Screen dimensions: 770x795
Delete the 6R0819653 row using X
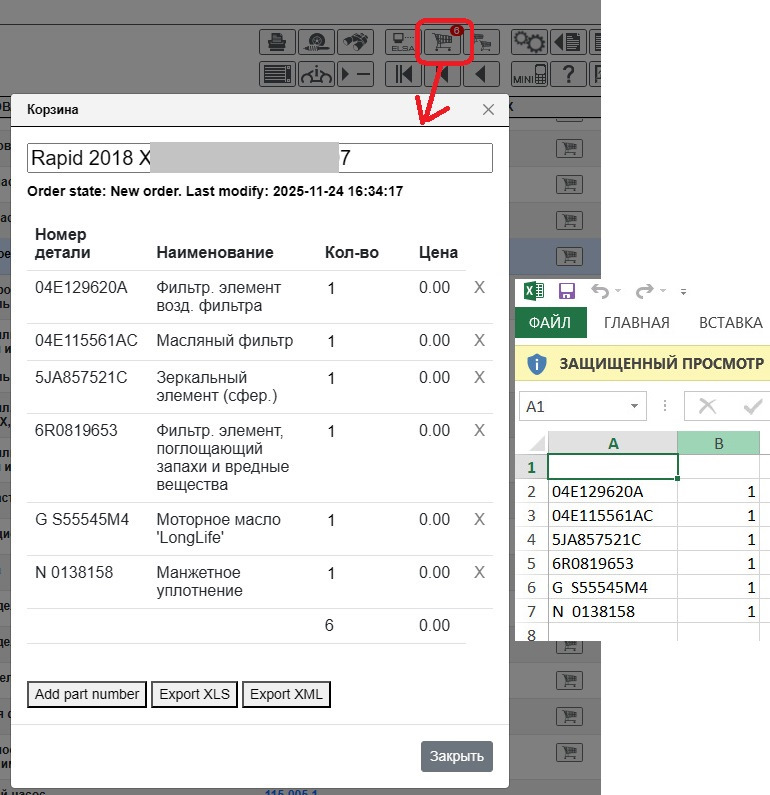pyautogui.click(x=480, y=430)
